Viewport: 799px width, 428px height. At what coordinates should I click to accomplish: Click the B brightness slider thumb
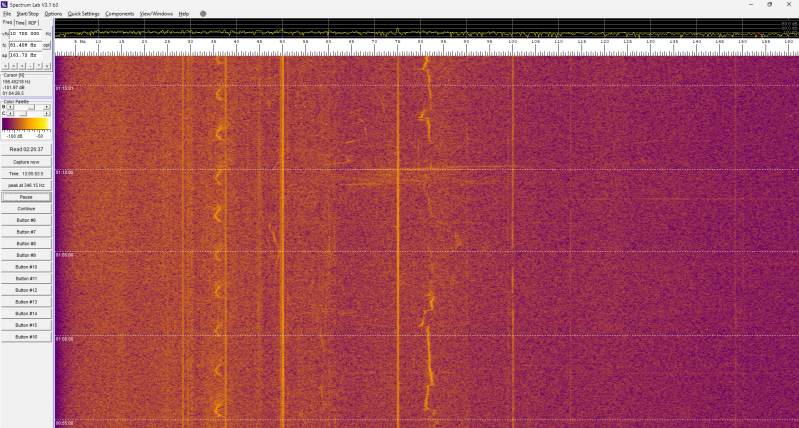[31, 107]
